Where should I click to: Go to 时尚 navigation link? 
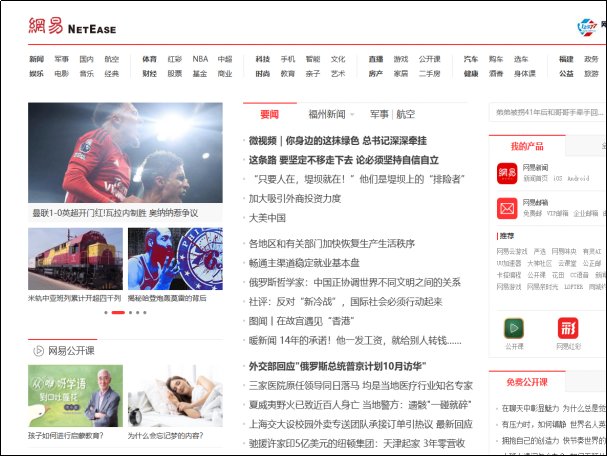(x=262, y=74)
